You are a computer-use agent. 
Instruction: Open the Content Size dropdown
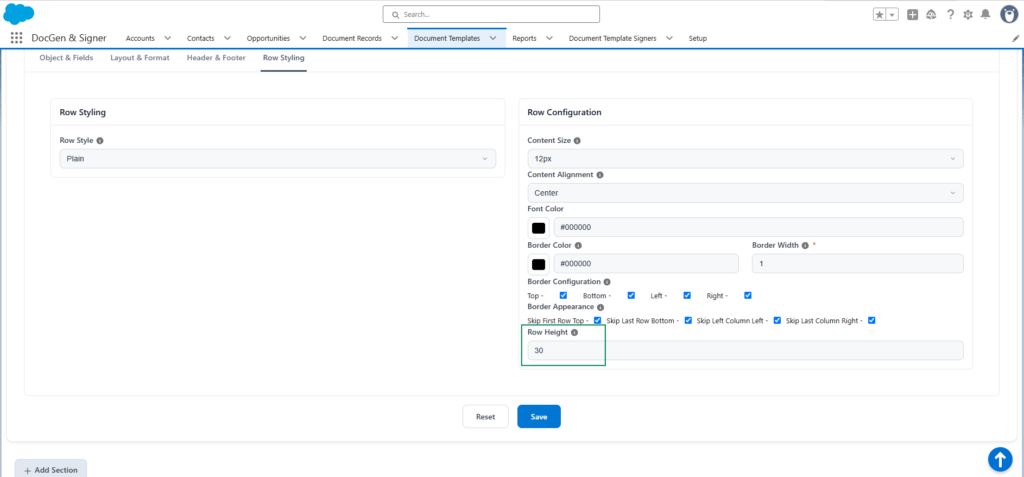tap(745, 159)
